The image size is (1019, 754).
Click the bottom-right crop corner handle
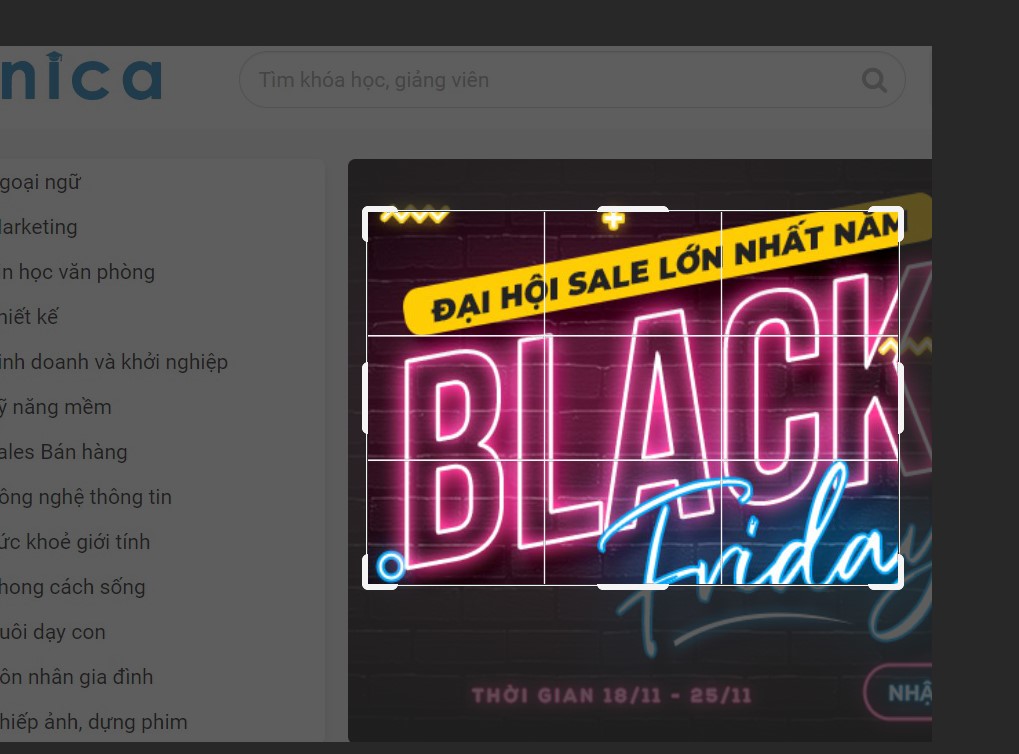point(899,583)
